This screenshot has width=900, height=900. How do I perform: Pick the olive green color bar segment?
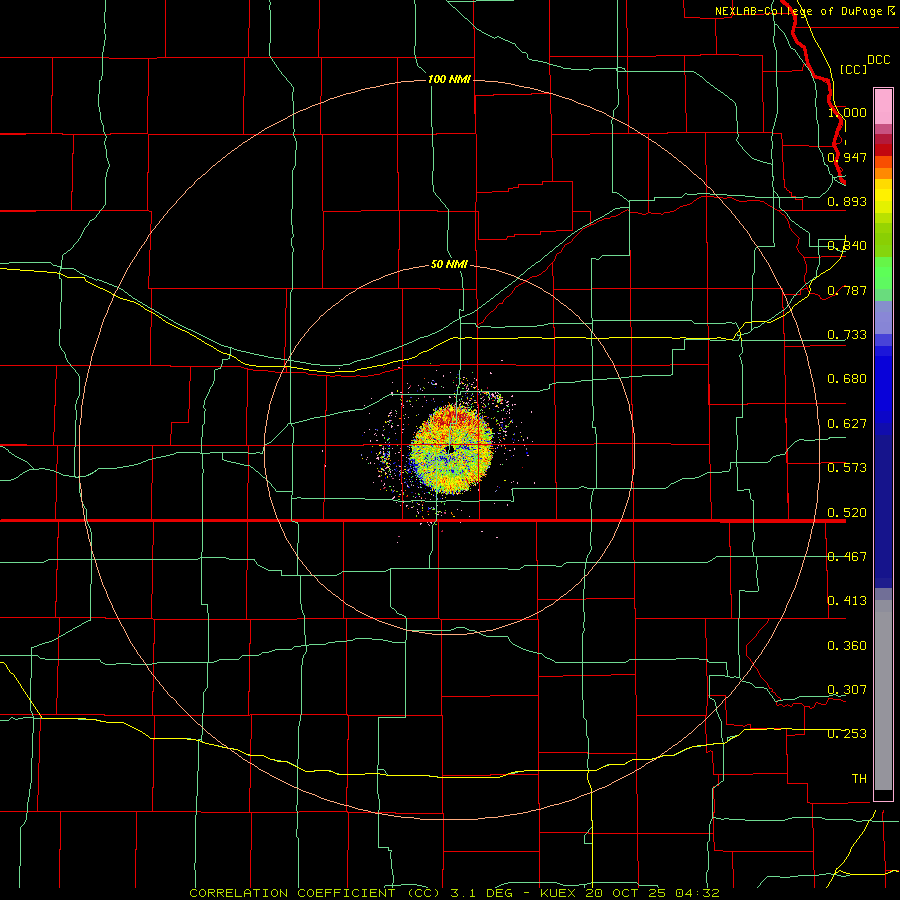(x=883, y=239)
